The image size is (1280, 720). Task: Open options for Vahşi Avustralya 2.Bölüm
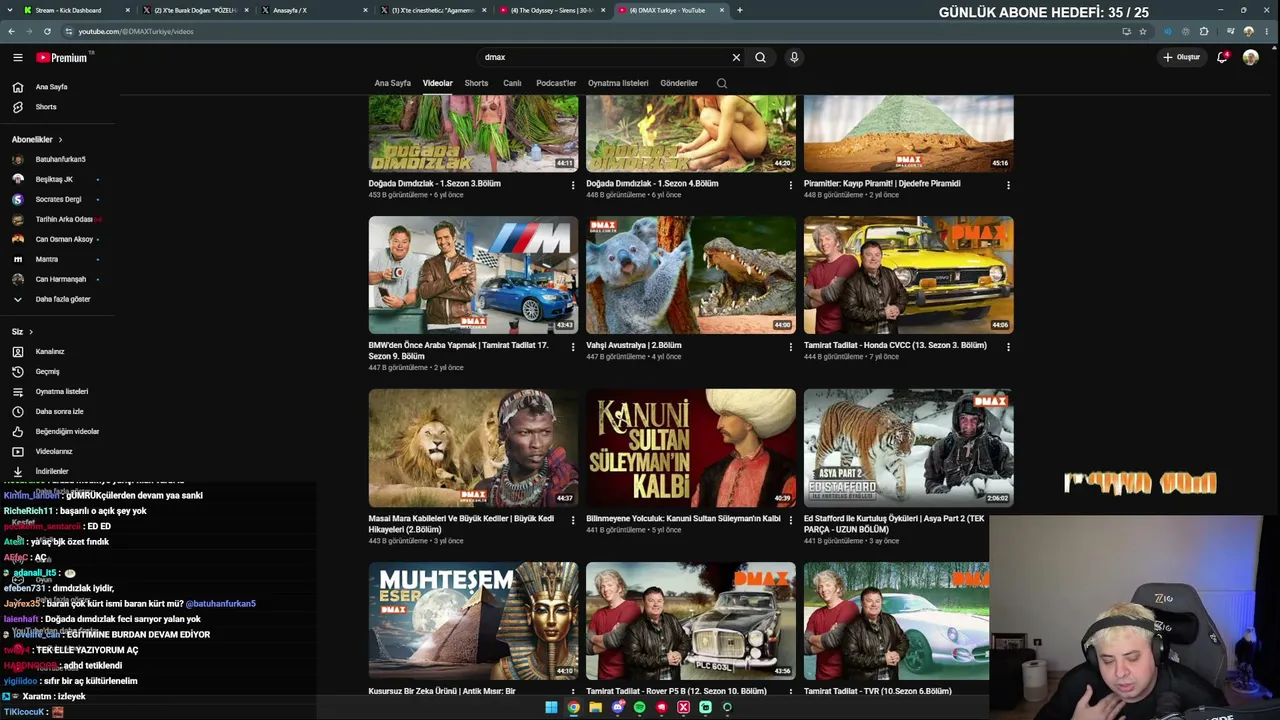(790, 347)
